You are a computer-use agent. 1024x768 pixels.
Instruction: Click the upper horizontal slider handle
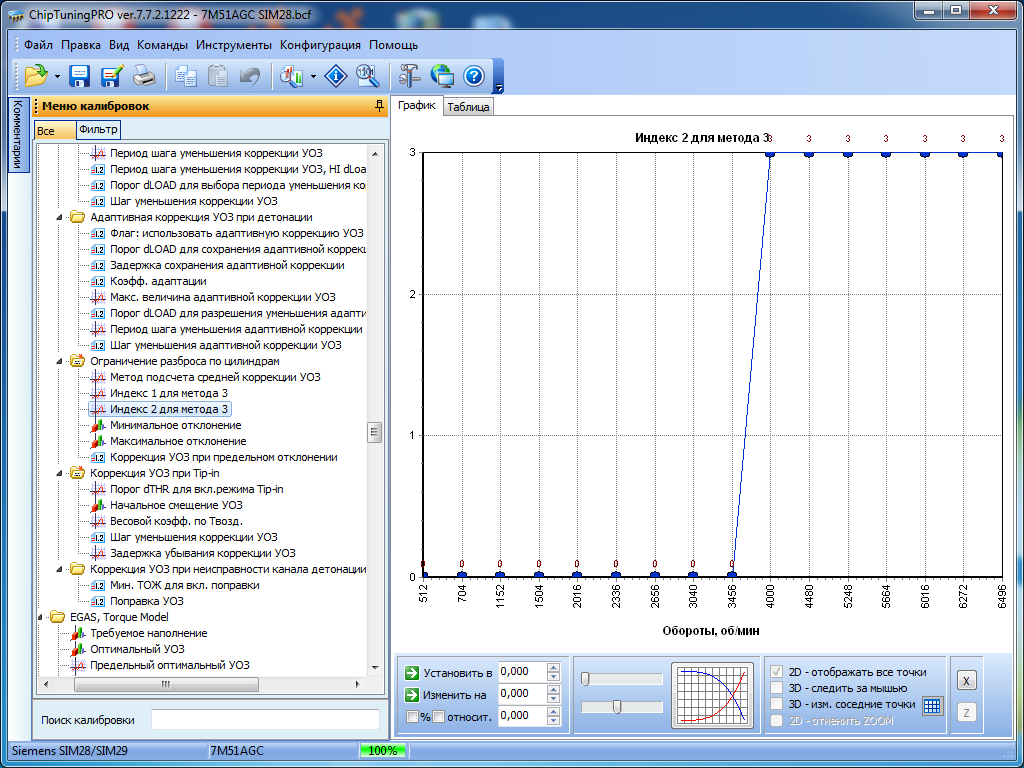pyautogui.click(x=585, y=679)
